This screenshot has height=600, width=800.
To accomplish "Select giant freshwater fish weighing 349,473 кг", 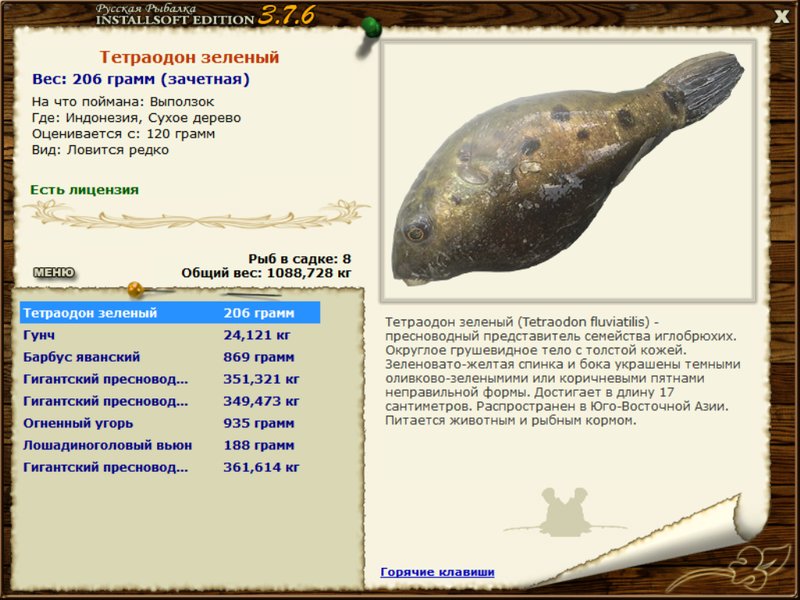I will pyautogui.click(x=170, y=401).
